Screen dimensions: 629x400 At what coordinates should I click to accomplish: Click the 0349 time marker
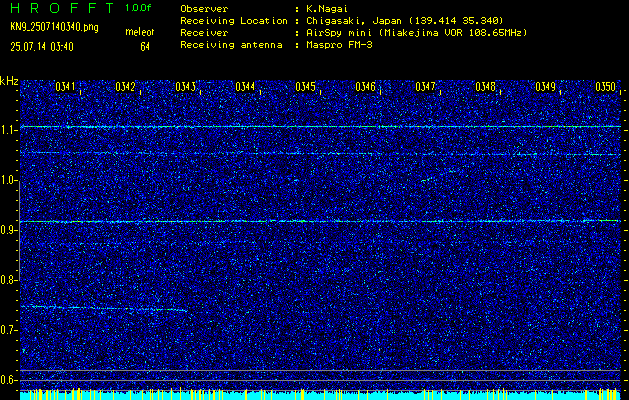point(546,87)
